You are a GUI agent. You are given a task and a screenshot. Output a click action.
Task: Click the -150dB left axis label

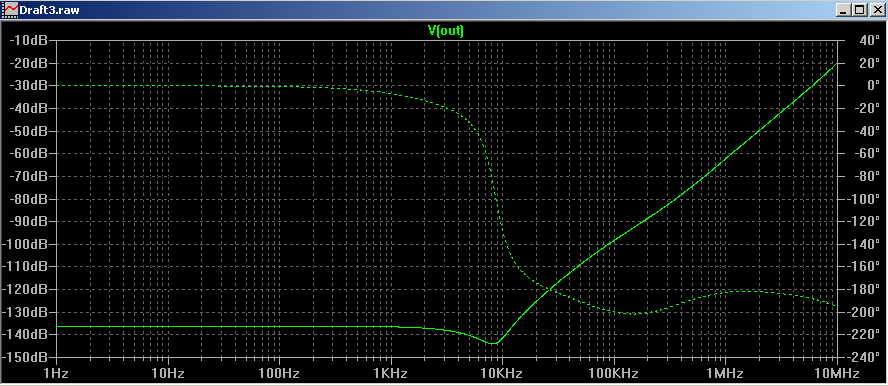click(25, 357)
